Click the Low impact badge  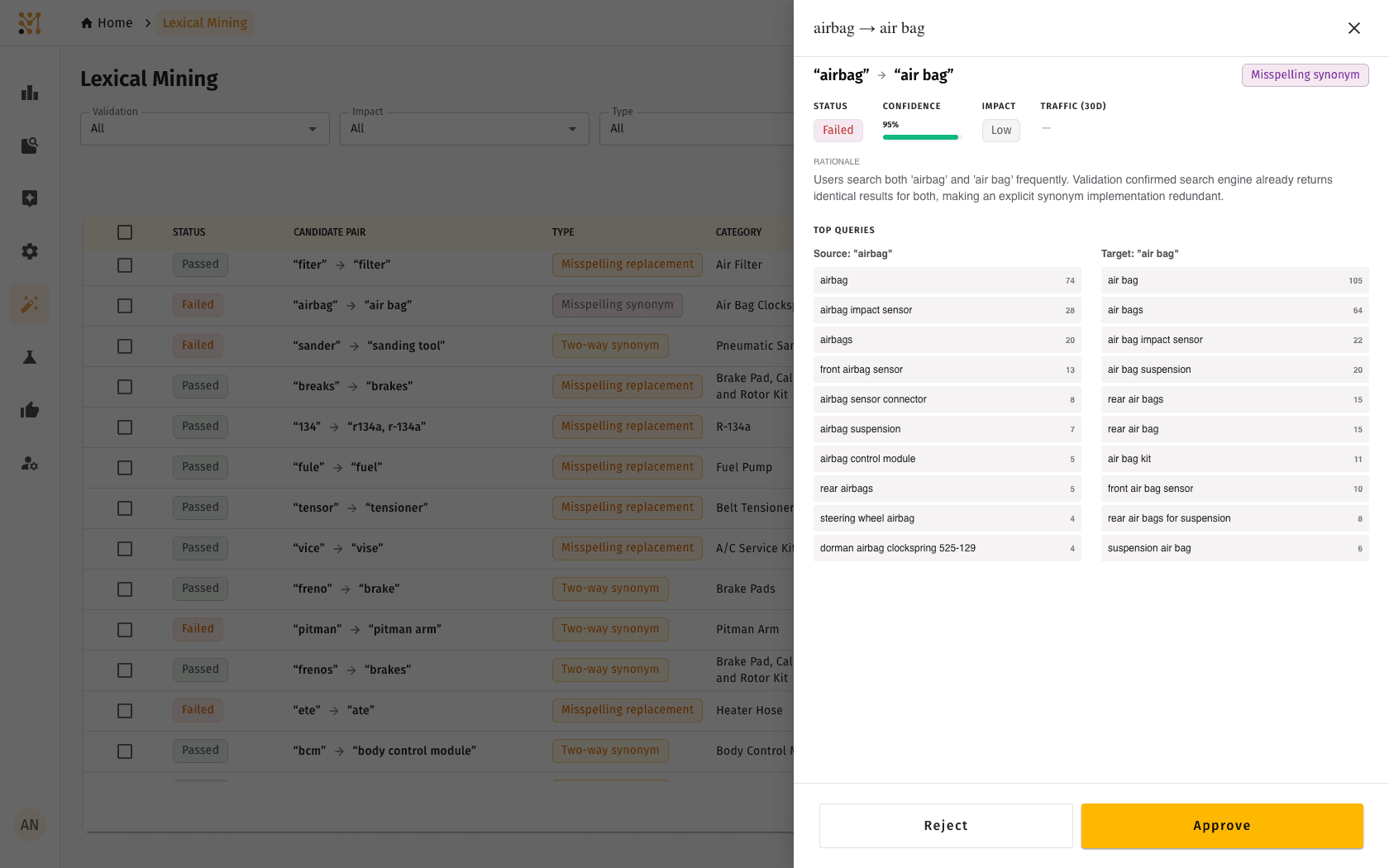coord(1000,131)
